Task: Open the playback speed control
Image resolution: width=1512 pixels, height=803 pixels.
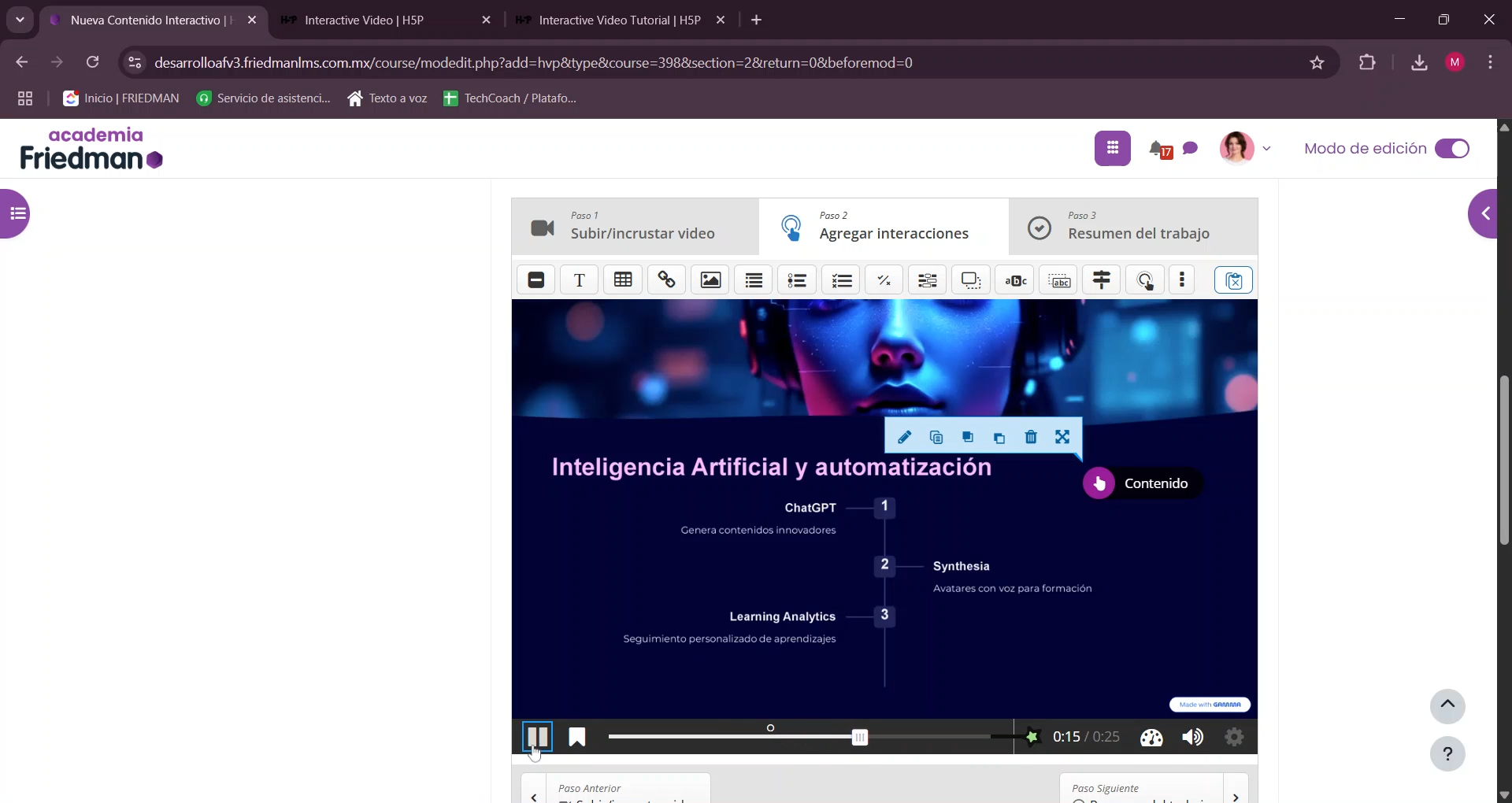Action: (x=1151, y=737)
